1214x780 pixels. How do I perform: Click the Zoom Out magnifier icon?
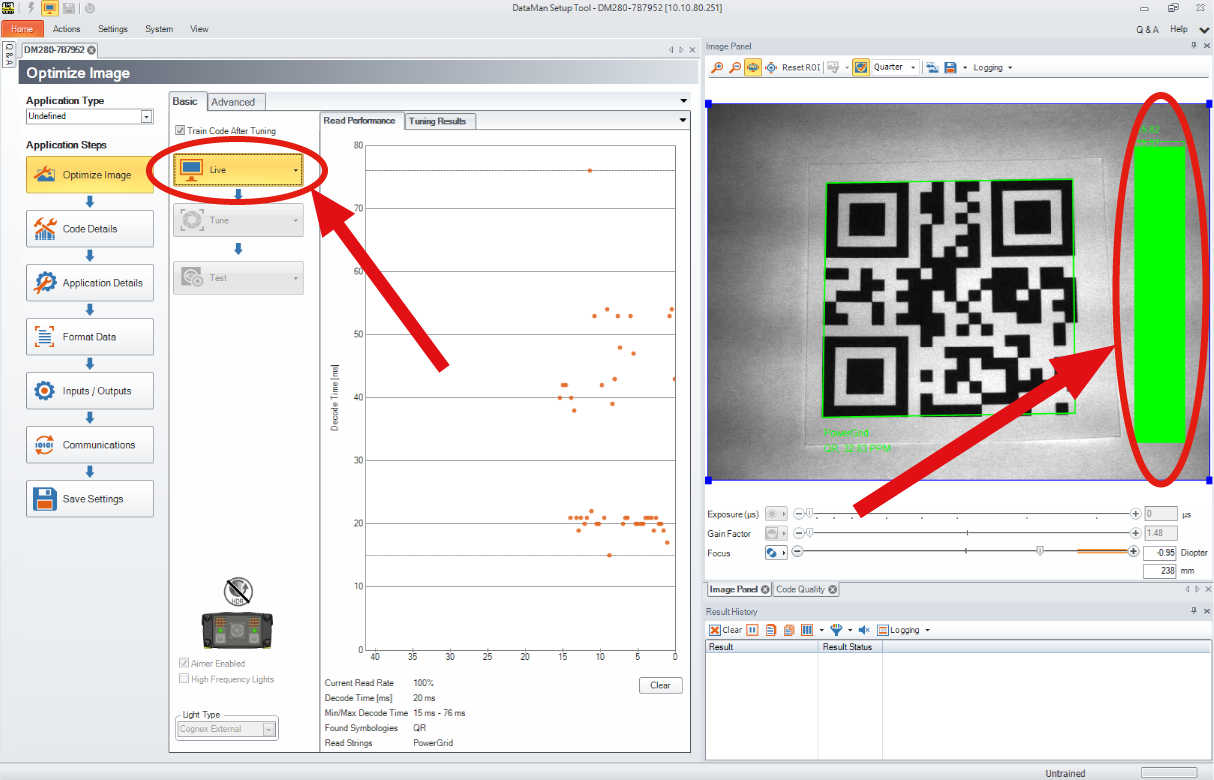pyautogui.click(x=735, y=67)
